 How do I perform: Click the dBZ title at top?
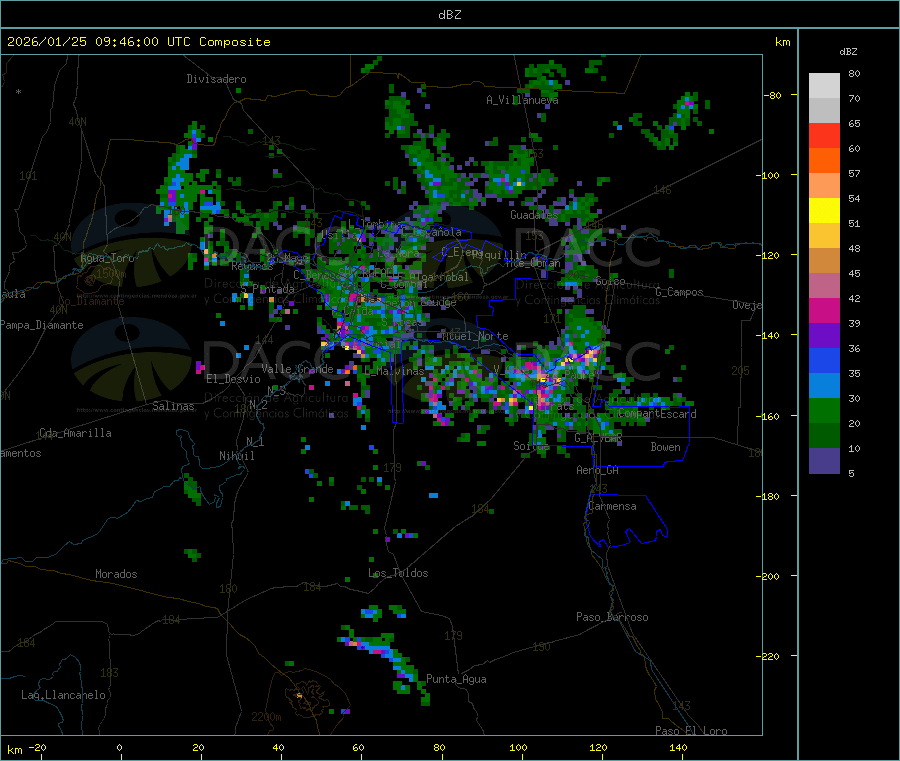tap(449, 15)
